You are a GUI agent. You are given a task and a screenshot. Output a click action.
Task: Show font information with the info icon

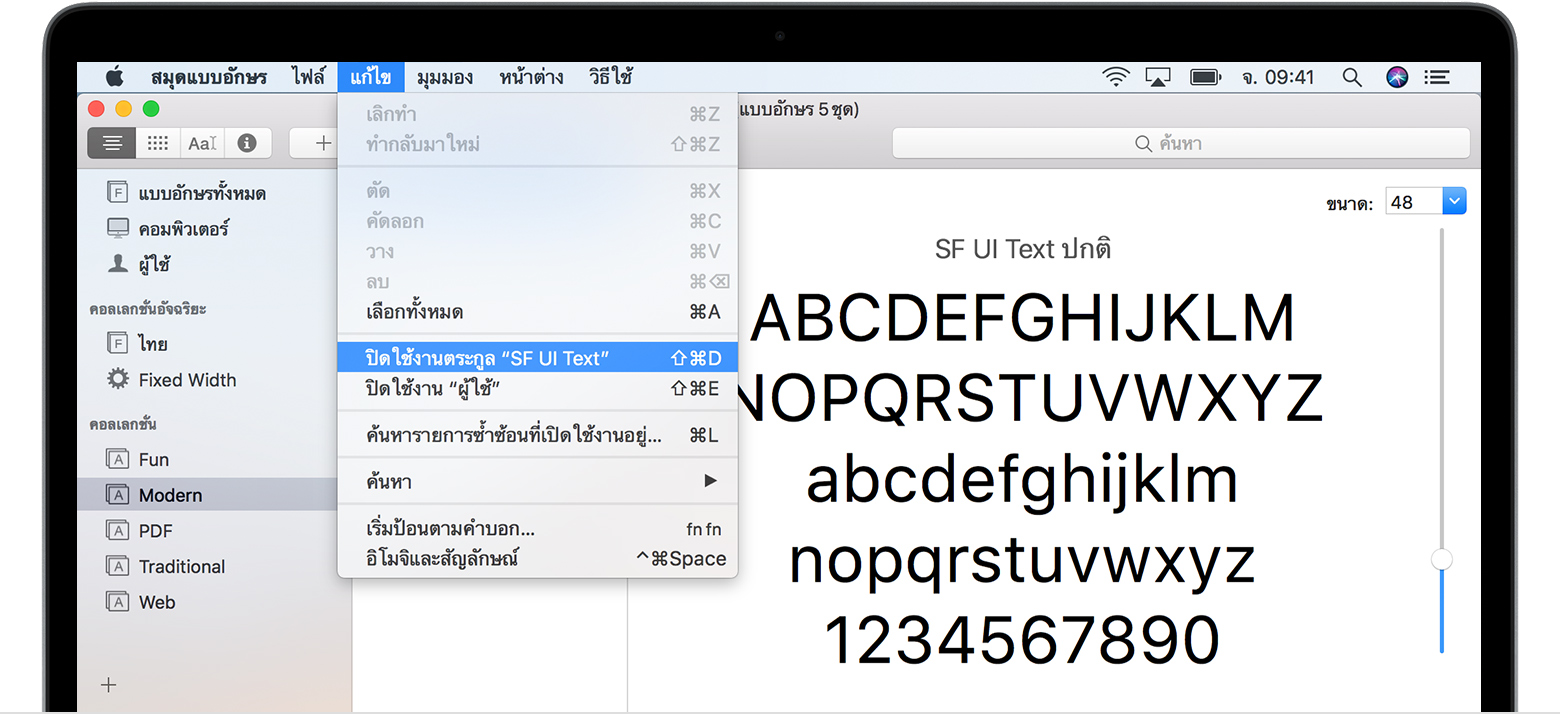point(247,143)
